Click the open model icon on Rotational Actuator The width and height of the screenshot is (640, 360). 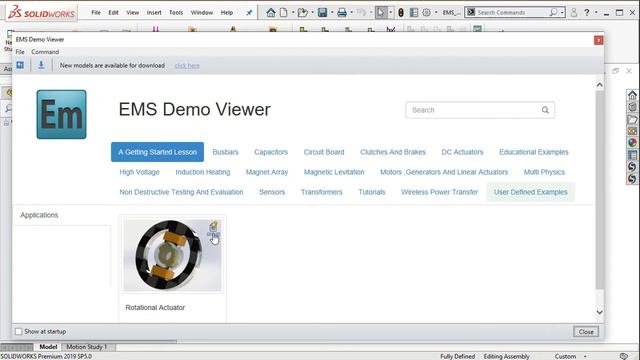click(213, 226)
